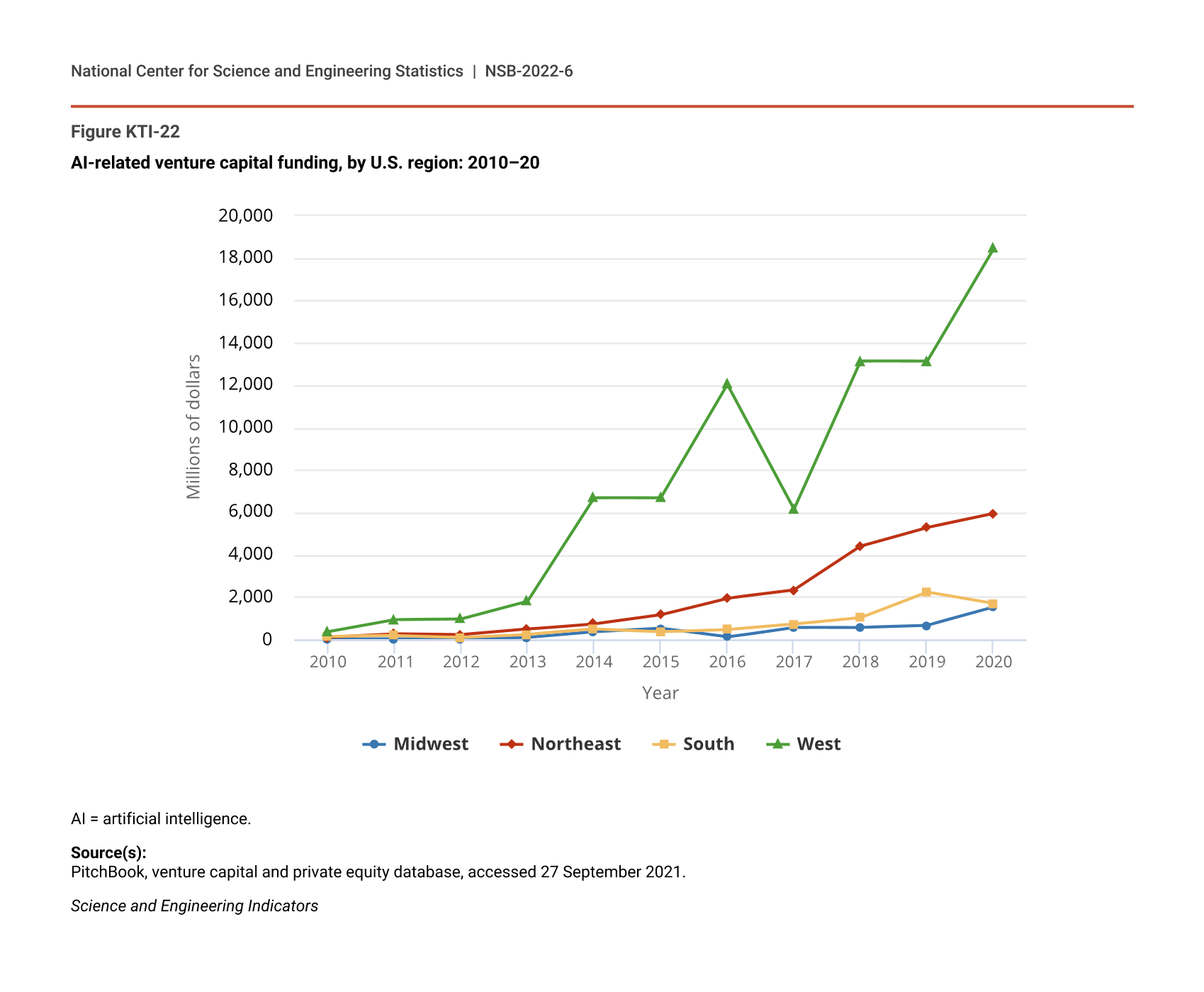Select the Northeast diamond marker for 2018

pos(860,546)
